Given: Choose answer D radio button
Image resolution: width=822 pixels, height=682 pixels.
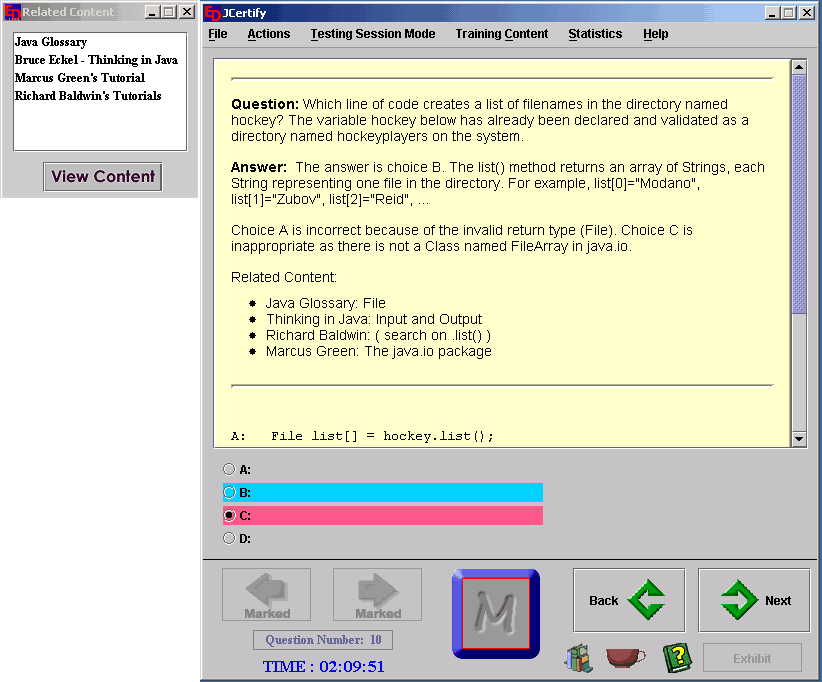Looking at the screenshot, I should [x=229, y=538].
